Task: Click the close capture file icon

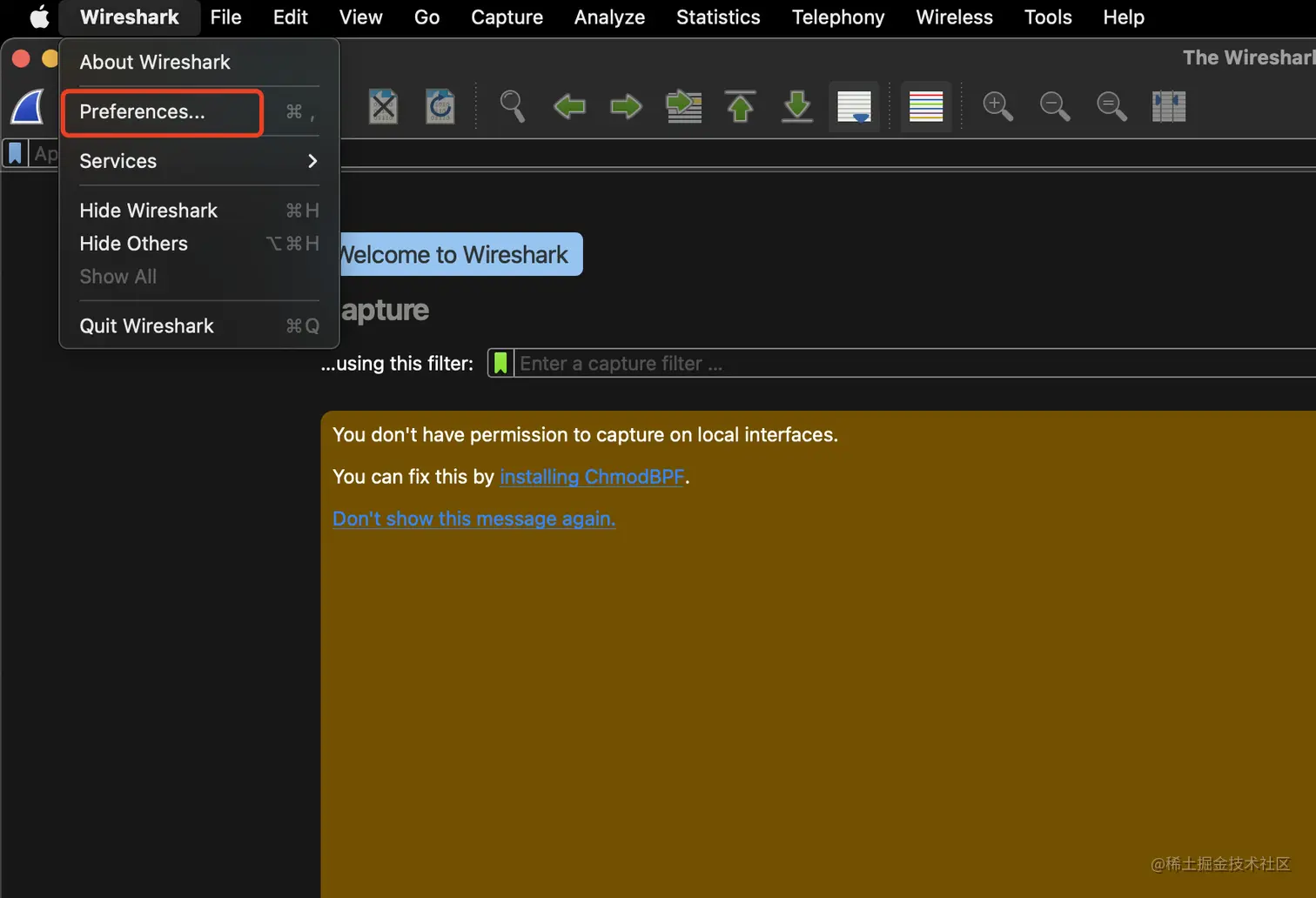Action: pyautogui.click(x=383, y=107)
